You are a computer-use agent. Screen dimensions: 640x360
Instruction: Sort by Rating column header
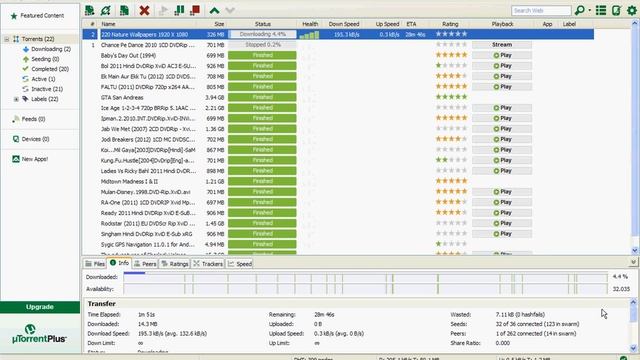(450, 24)
